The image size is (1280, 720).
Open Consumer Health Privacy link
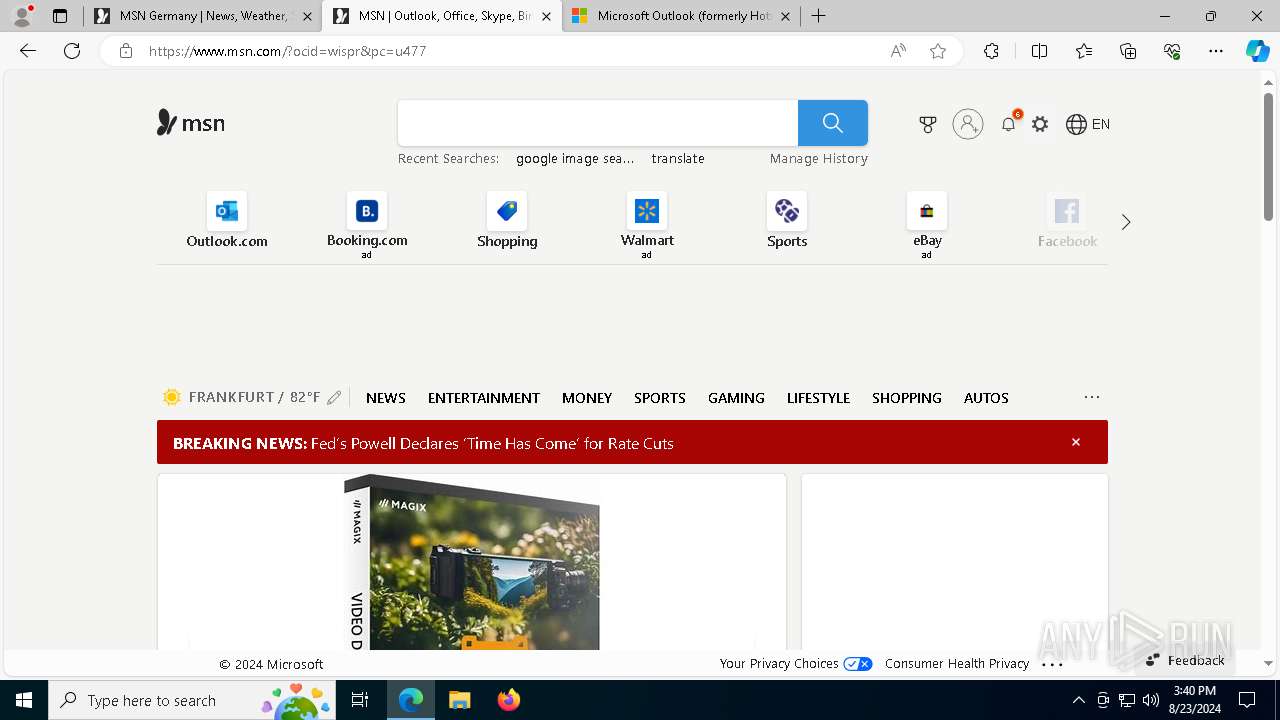[x=957, y=664]
